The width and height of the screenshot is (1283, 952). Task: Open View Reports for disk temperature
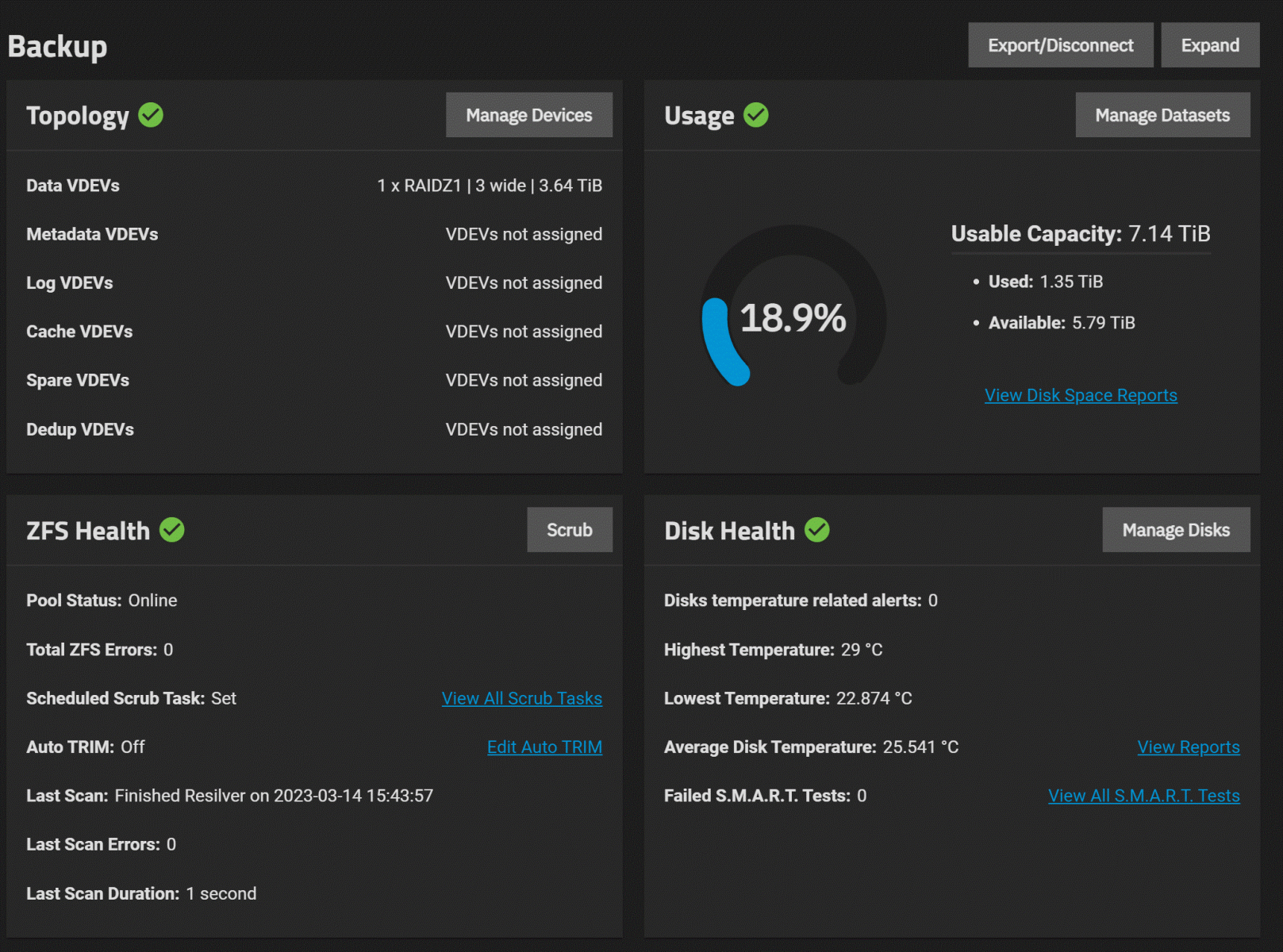[x=1188, y=747]
